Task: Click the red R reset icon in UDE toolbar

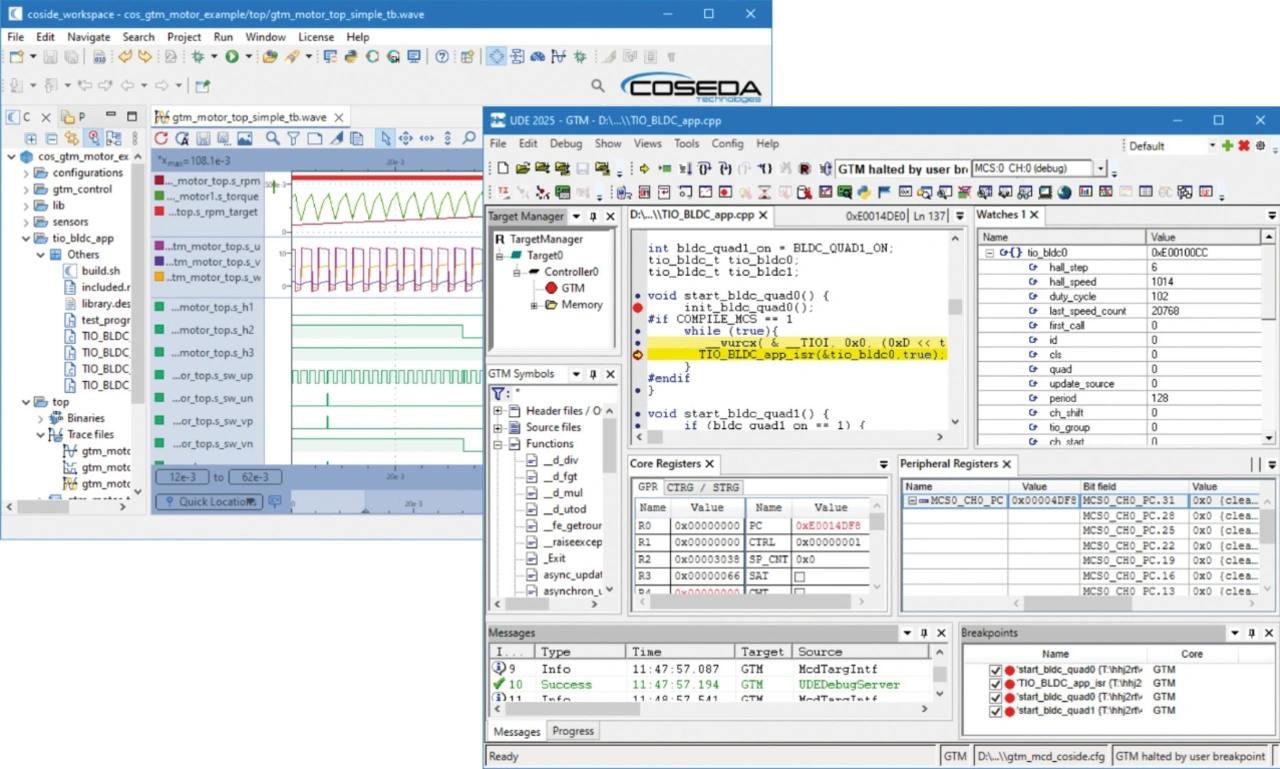Action: click(804, 169)
